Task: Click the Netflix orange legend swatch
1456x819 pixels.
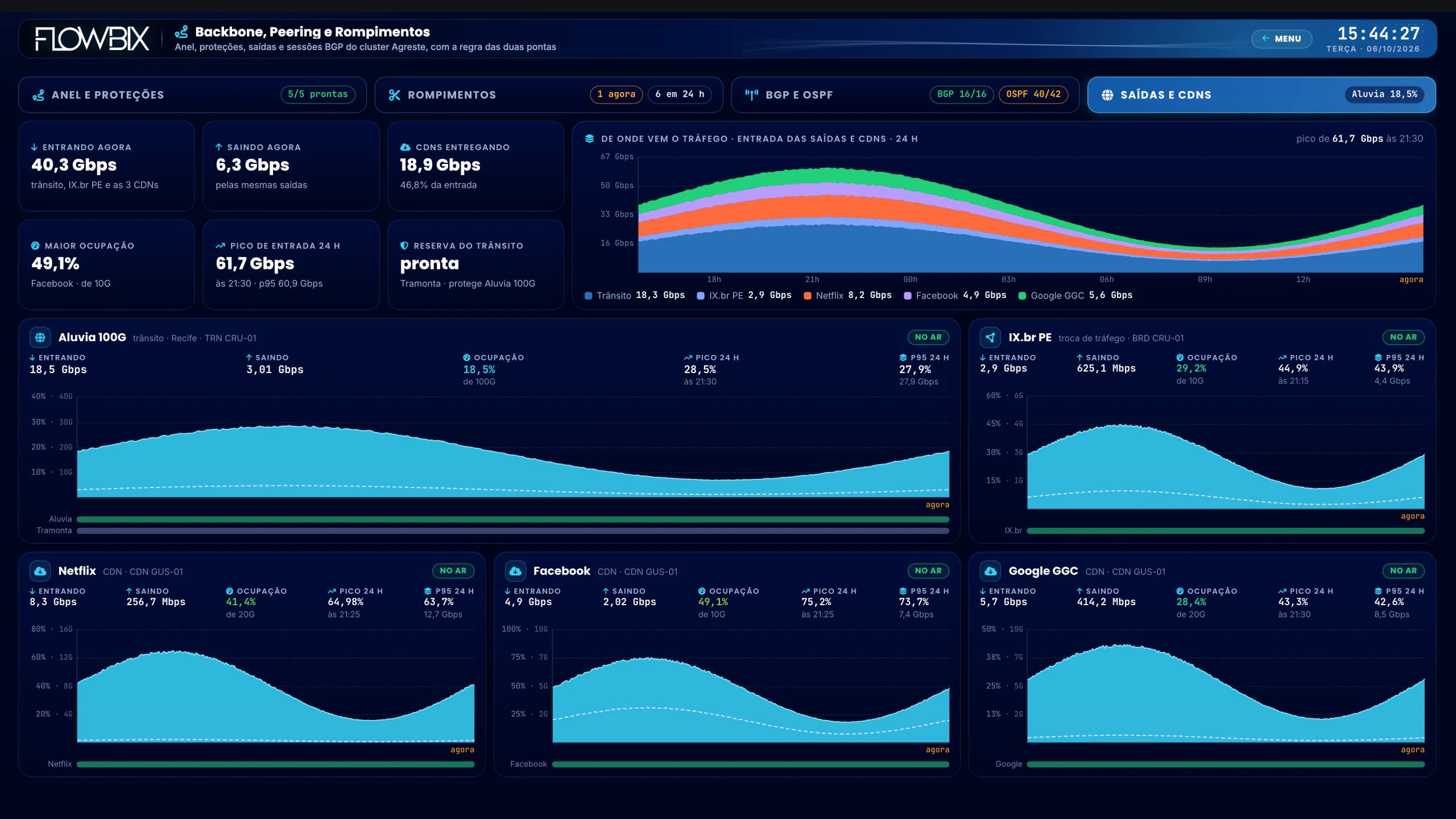Action: click(808, 296)
